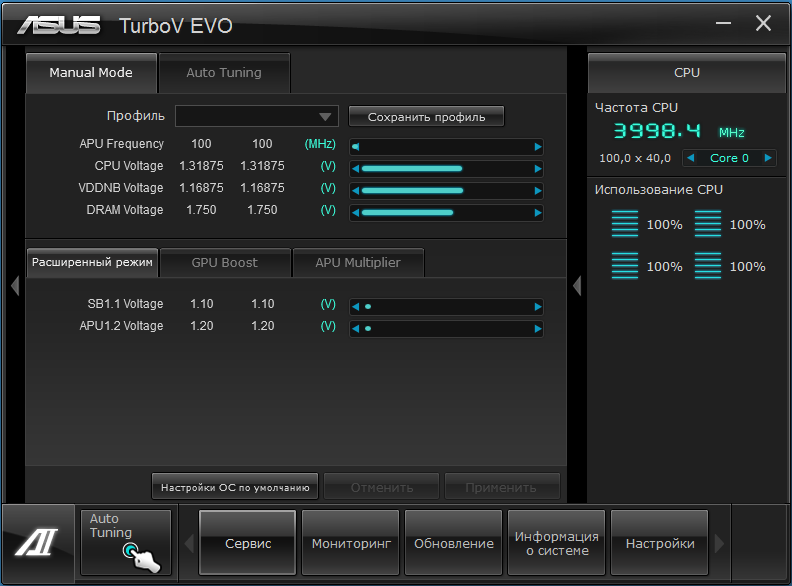Click the Применить button
The width and height of the screenshot is (792, 586).
click(x=502, y=487)
